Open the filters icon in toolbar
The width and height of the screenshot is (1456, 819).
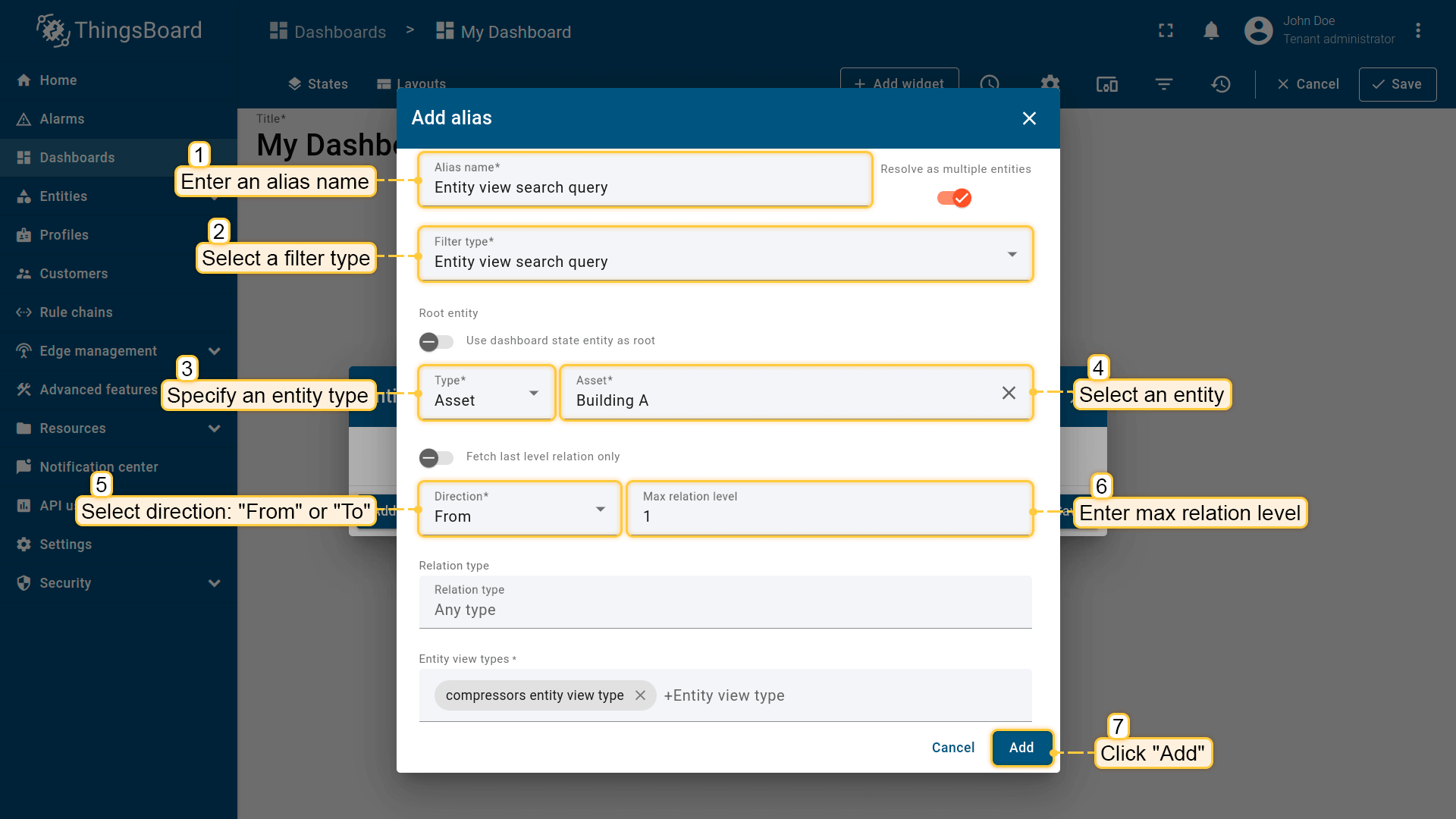coord(1163,84)
